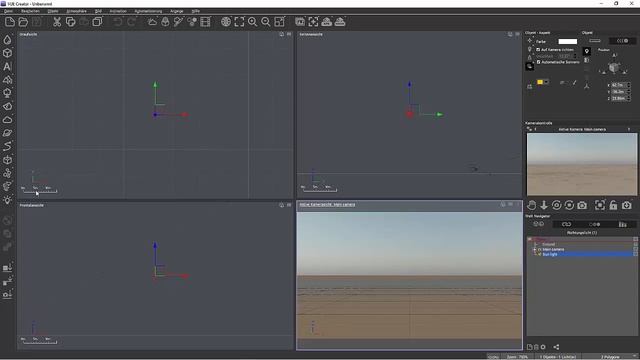
Task: Click the camera snapshot icon under preview
Action: pos(582,205)
